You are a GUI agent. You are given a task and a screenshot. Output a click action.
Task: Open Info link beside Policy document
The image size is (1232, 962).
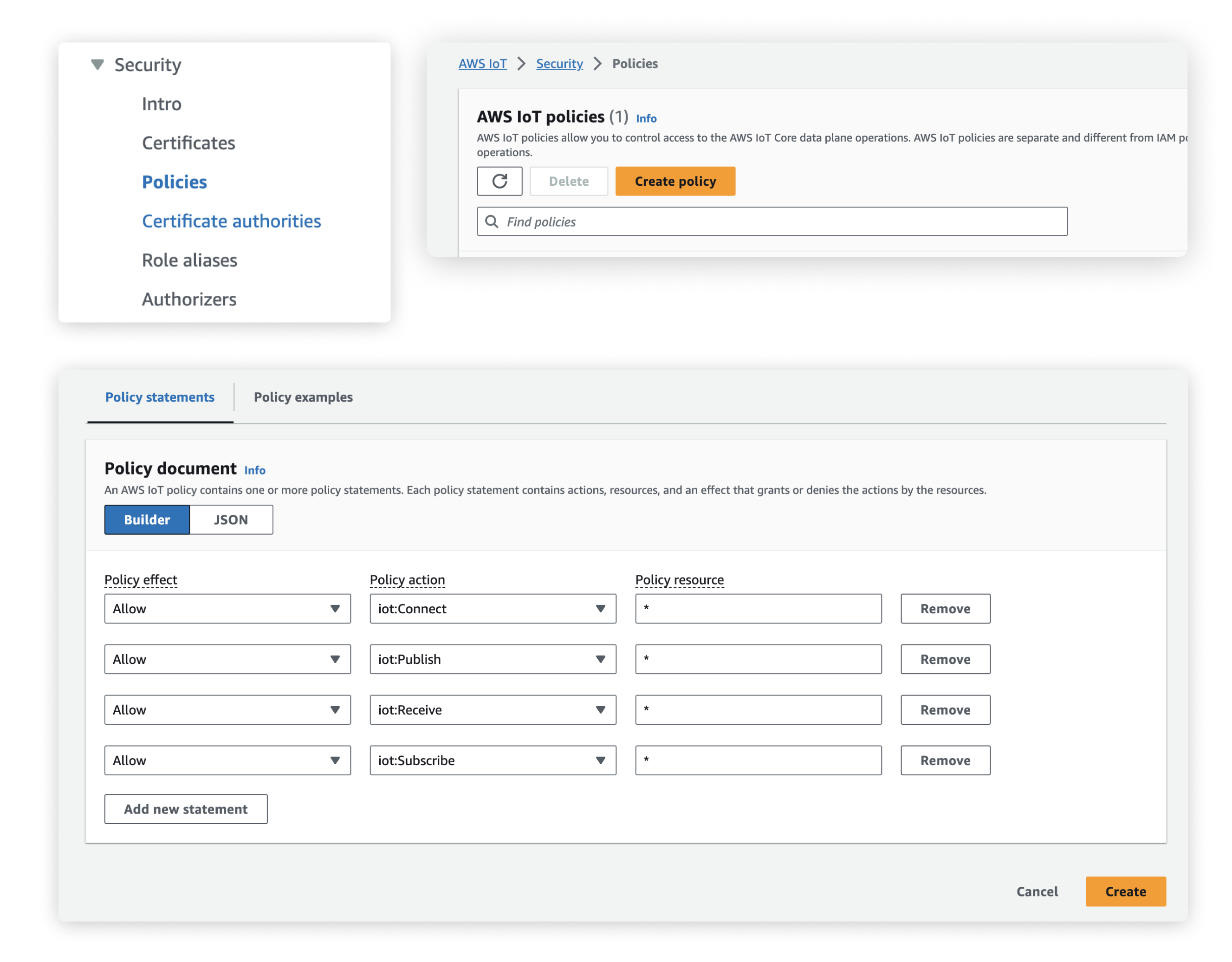tap(254, 470)
